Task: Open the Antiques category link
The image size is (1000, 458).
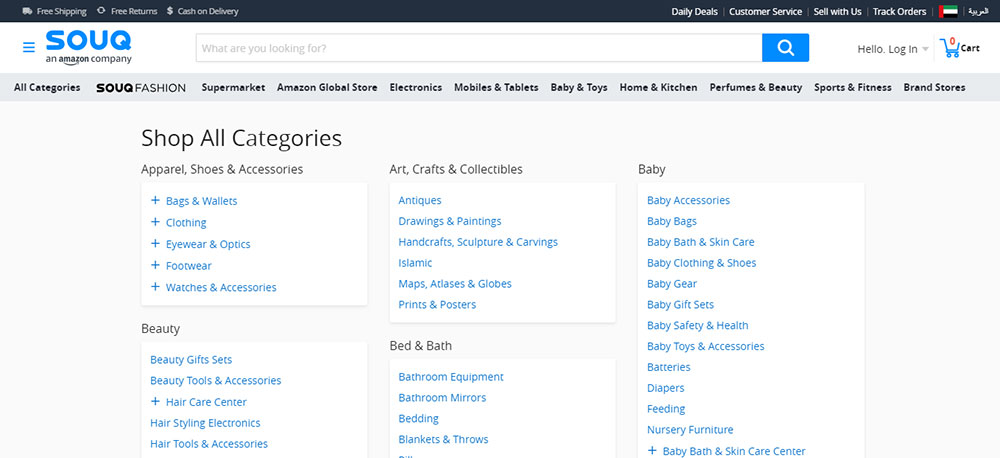Action: tap(420, 200)
